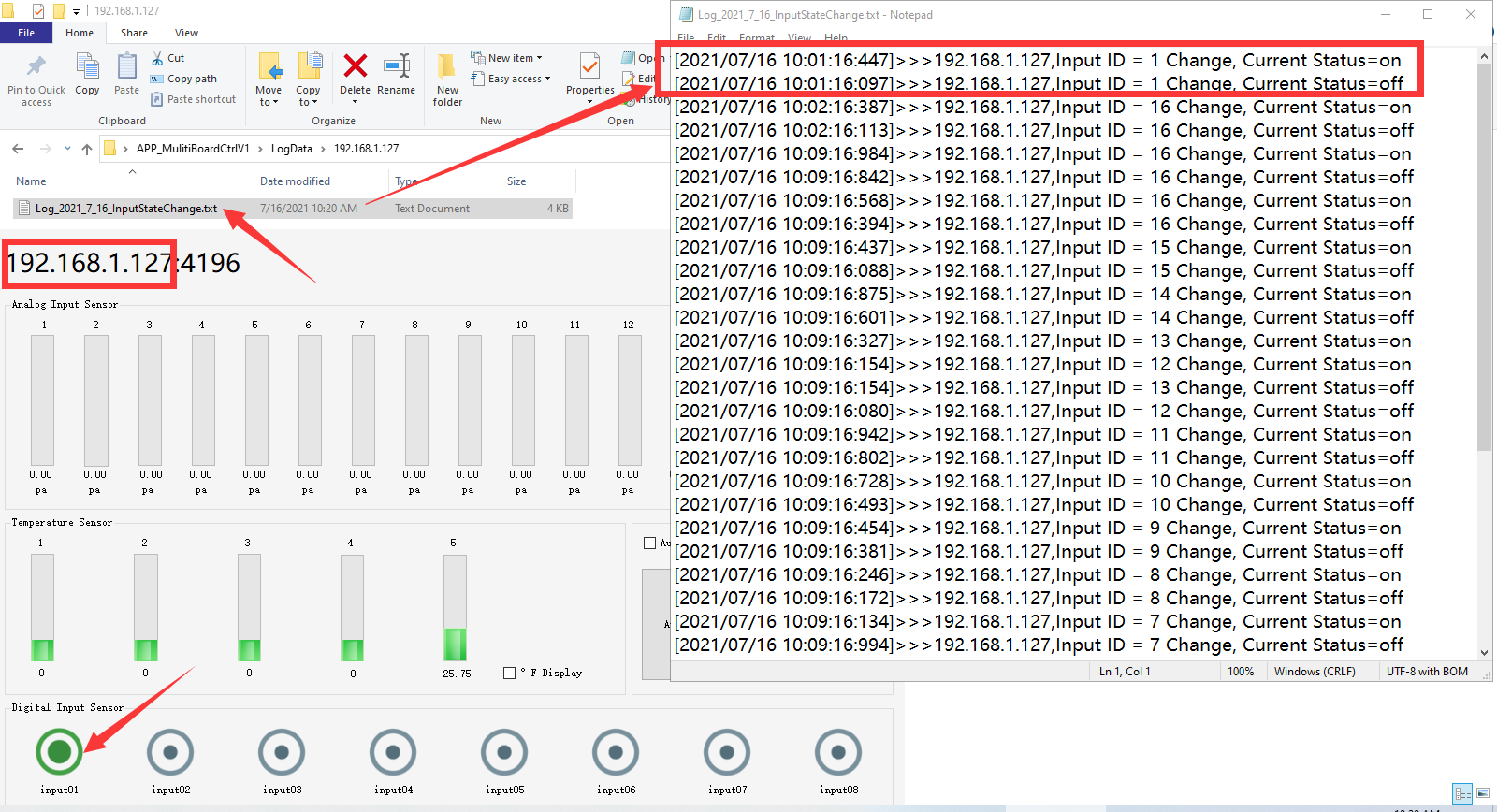The width and height of the screenshot is (1497, 812).
Task: Click temperature sensor 5 level bar
Action: pos(455,608)
